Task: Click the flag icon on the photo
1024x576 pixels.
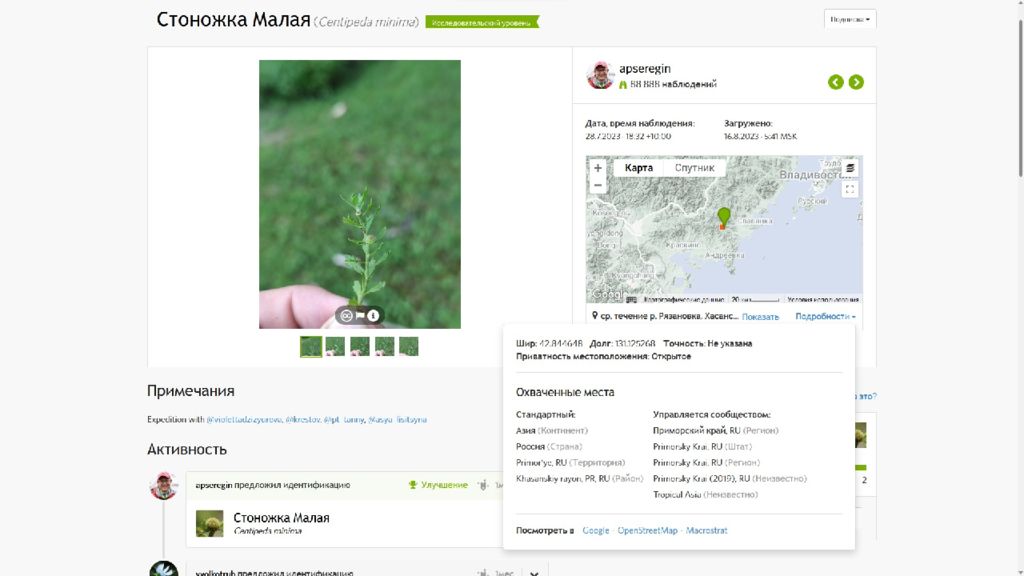Action: point(360,315)
